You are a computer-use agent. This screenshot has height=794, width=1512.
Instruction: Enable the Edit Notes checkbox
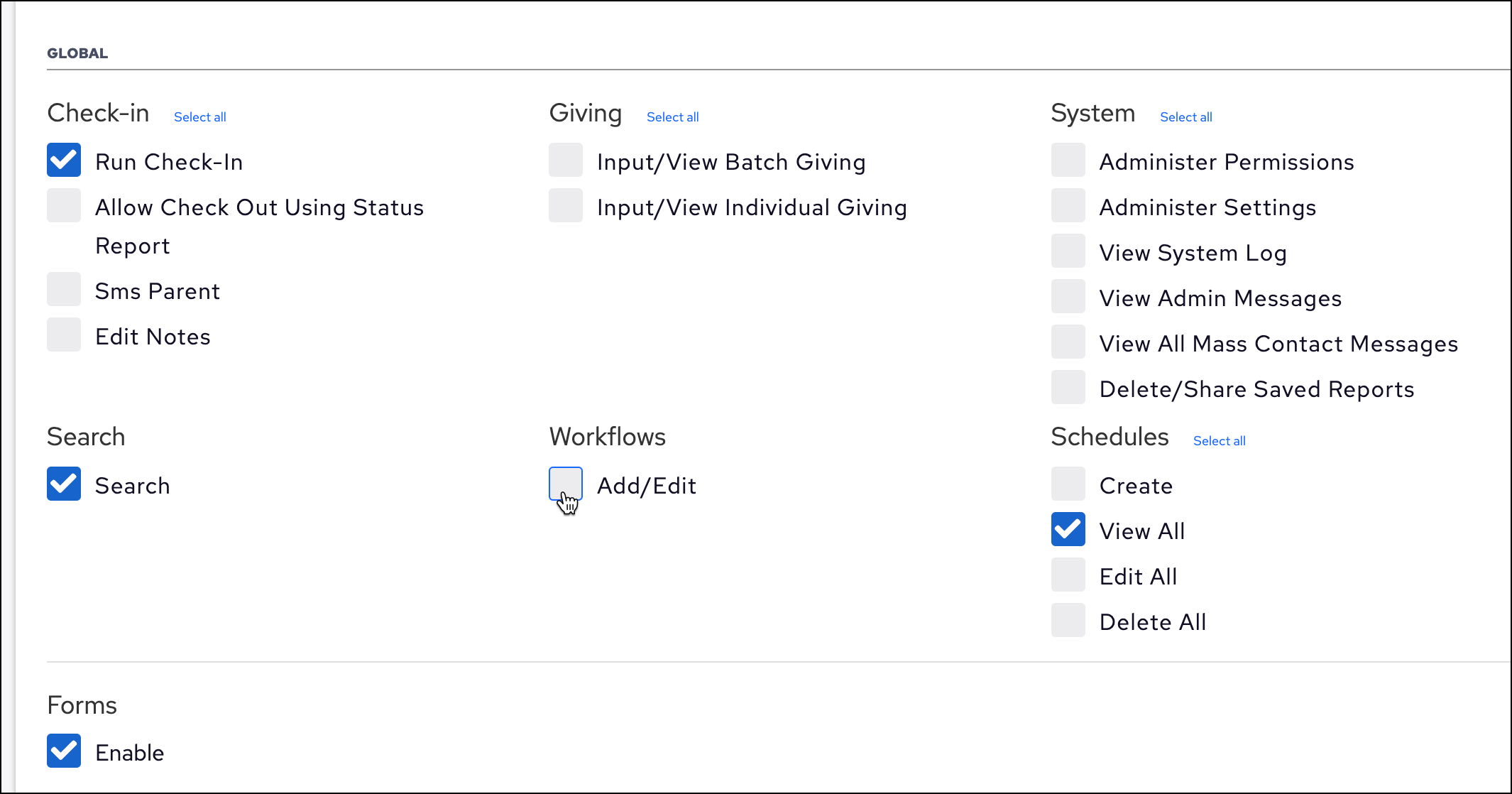point(64,335)
